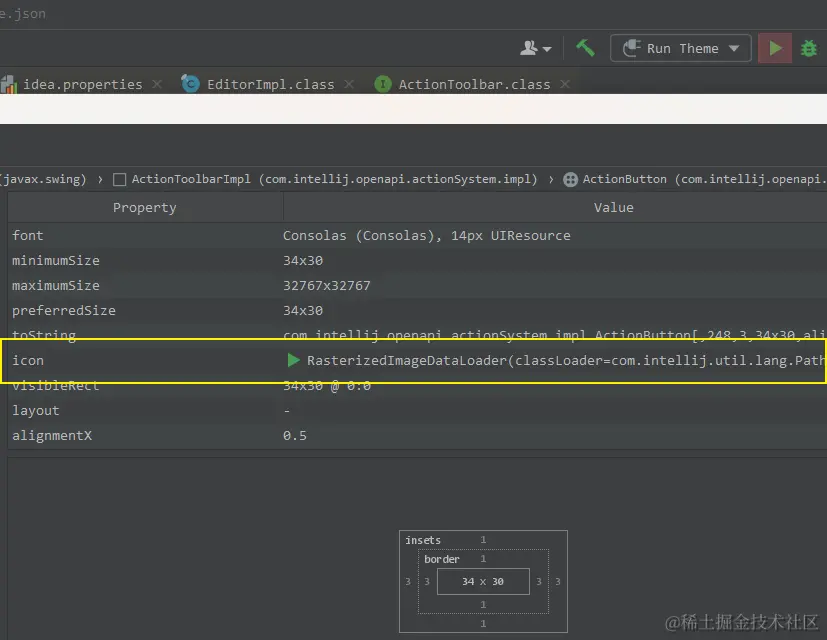This screenshot has width=827, height=640.
Task: Click the RasterizedImageDataLoader value text
Action: tap(566, 360)
